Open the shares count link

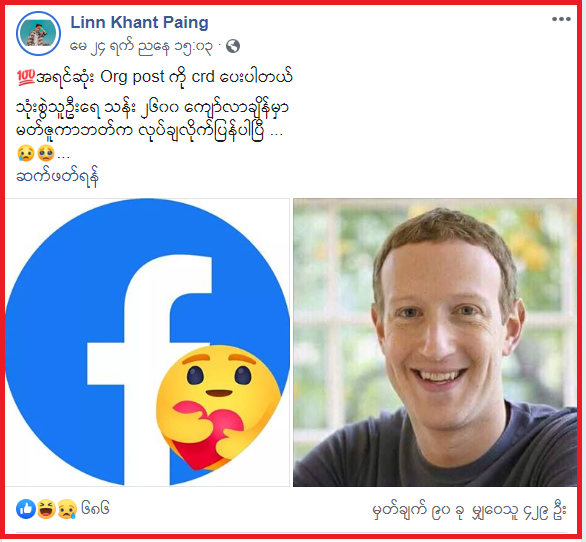pos(519,511)
